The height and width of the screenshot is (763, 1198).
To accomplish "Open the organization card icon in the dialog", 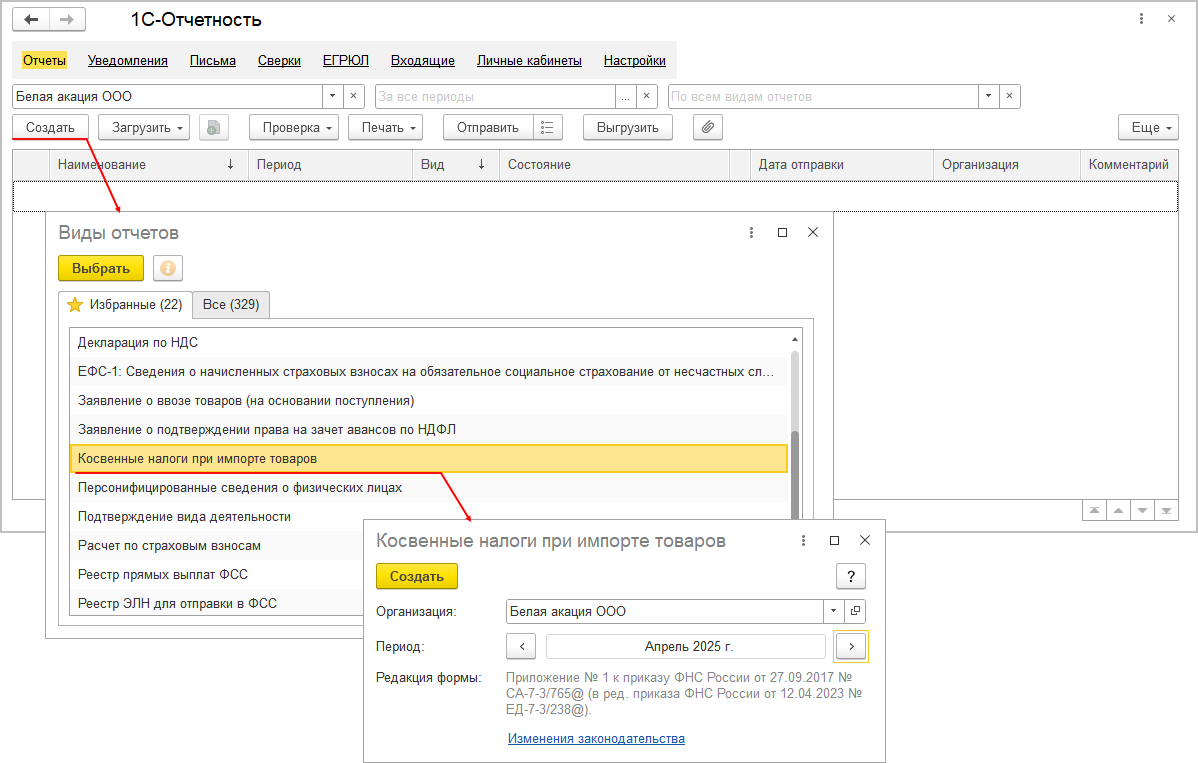I will pos(855,611).
